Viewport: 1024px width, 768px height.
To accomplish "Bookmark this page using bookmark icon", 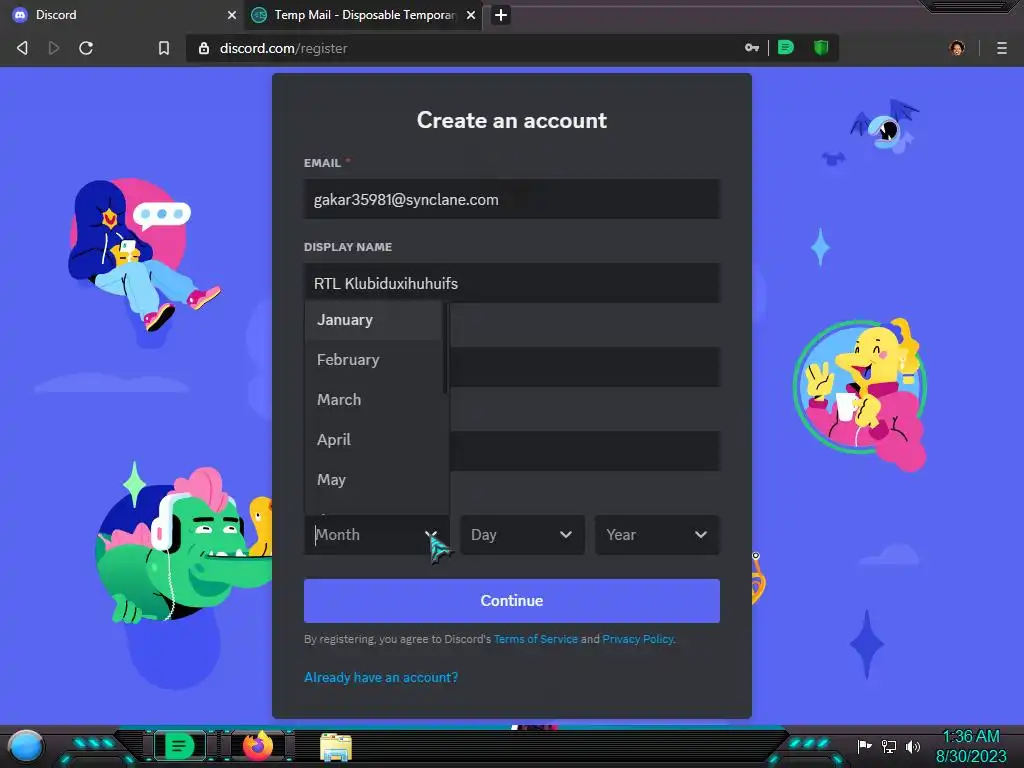I will (x=164, y=48).
